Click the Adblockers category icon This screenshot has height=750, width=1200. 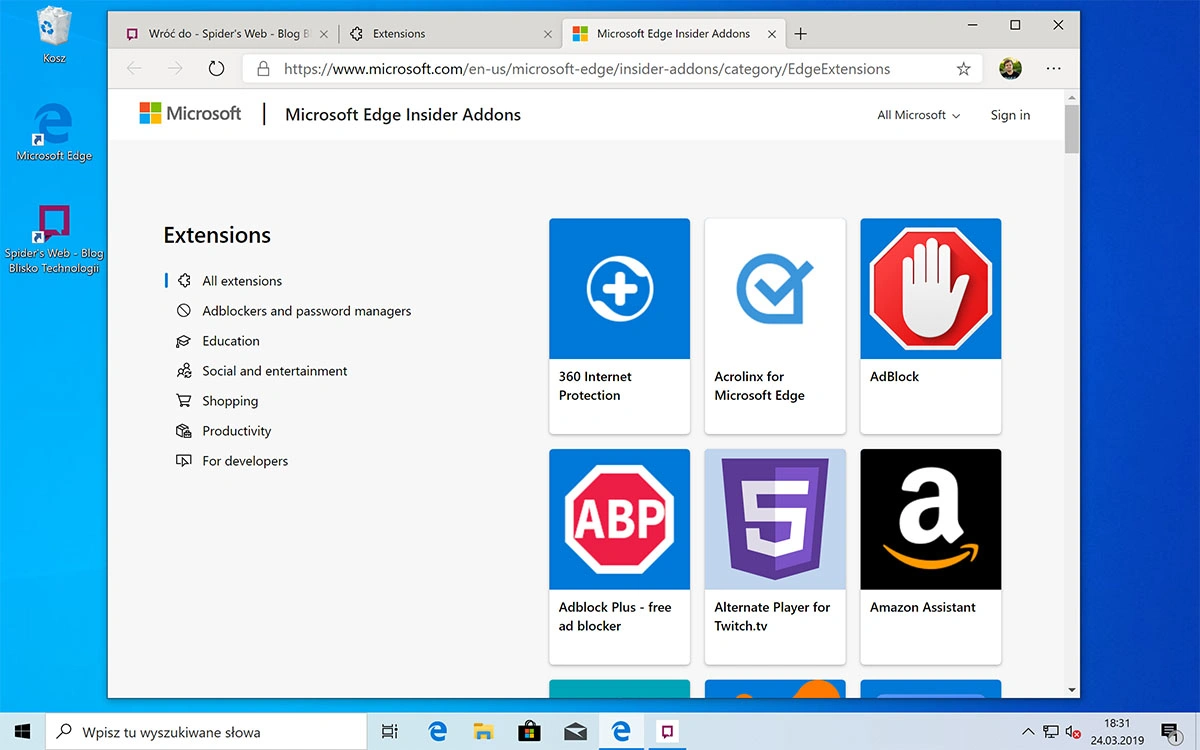tap(184, 311)
